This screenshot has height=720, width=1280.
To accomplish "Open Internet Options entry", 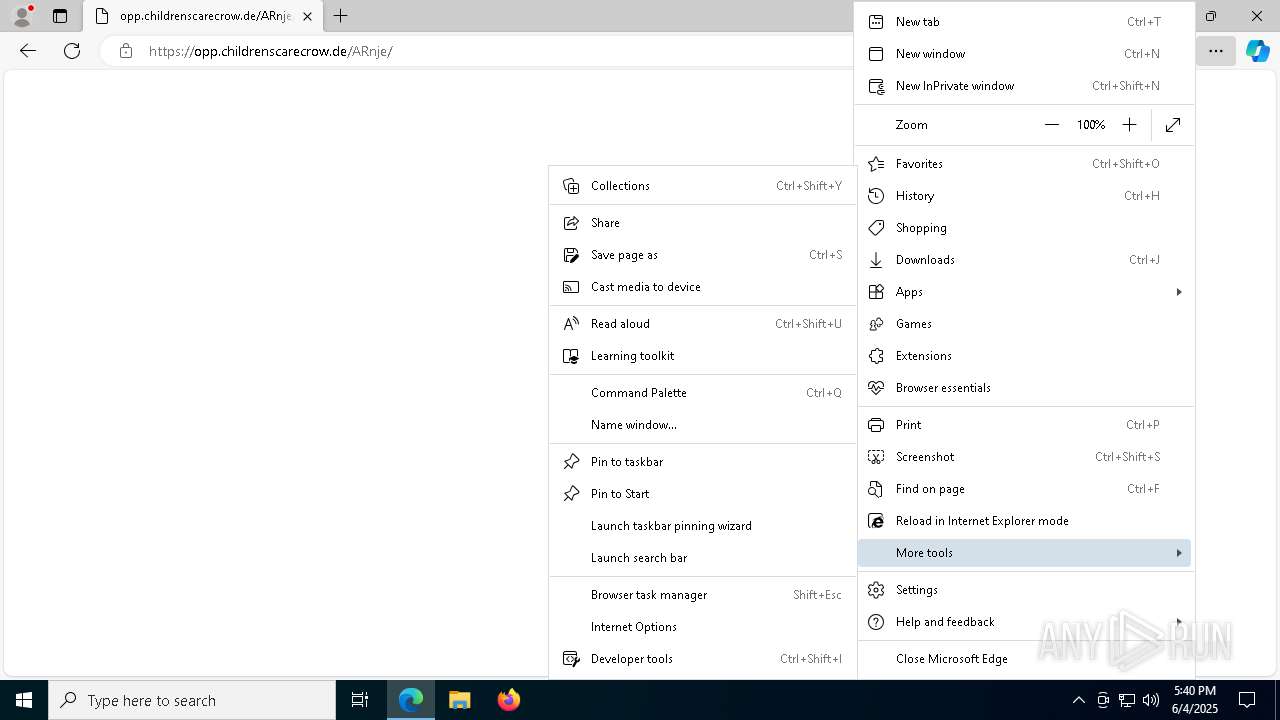I will (702, 627).
